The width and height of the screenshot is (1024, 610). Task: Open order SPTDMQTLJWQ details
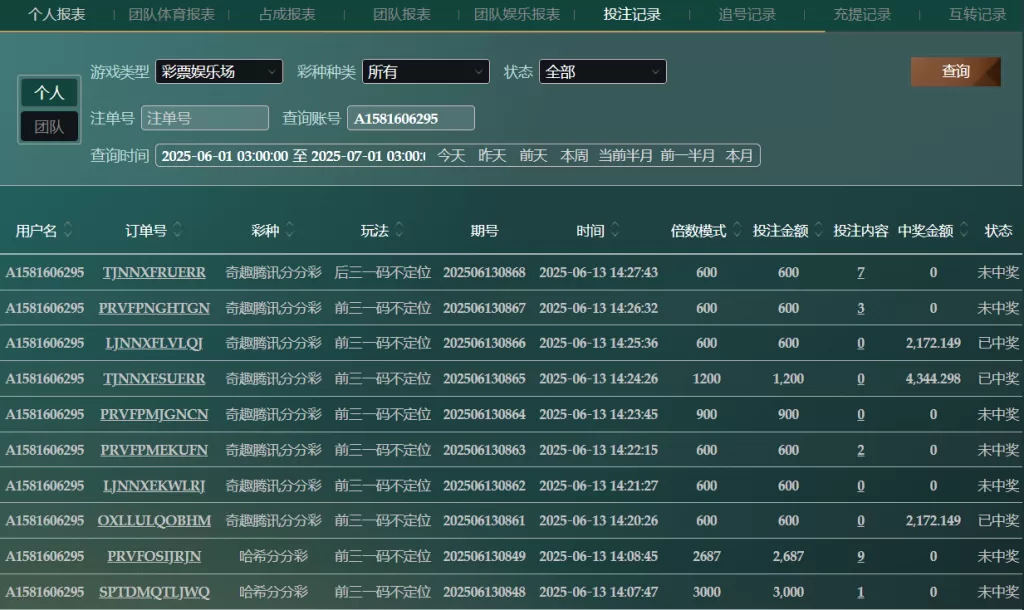tap(154, 592)
